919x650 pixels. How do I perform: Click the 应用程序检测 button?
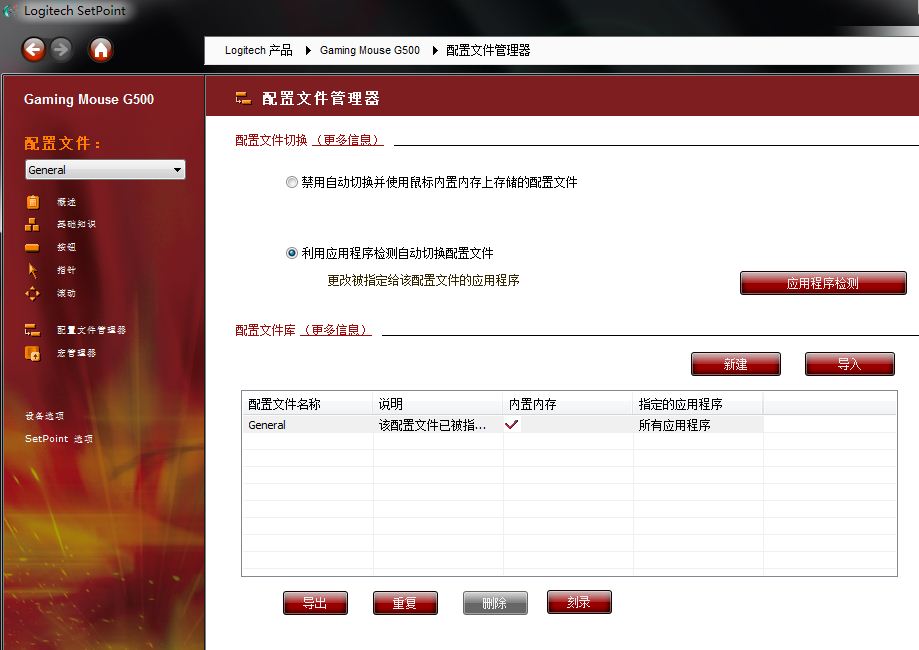822,283
